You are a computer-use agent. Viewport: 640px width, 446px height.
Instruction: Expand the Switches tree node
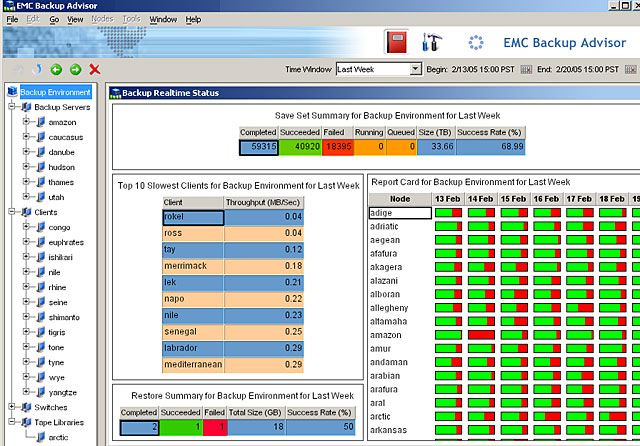tap(13, 407)
